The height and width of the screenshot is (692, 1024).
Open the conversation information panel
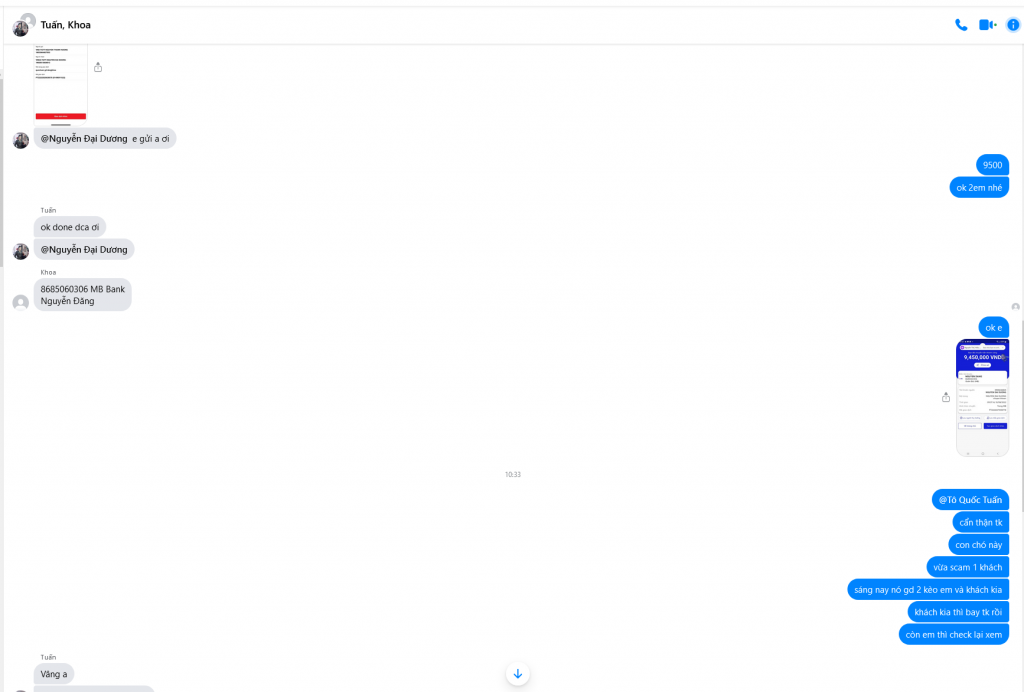coord(1013,25)
